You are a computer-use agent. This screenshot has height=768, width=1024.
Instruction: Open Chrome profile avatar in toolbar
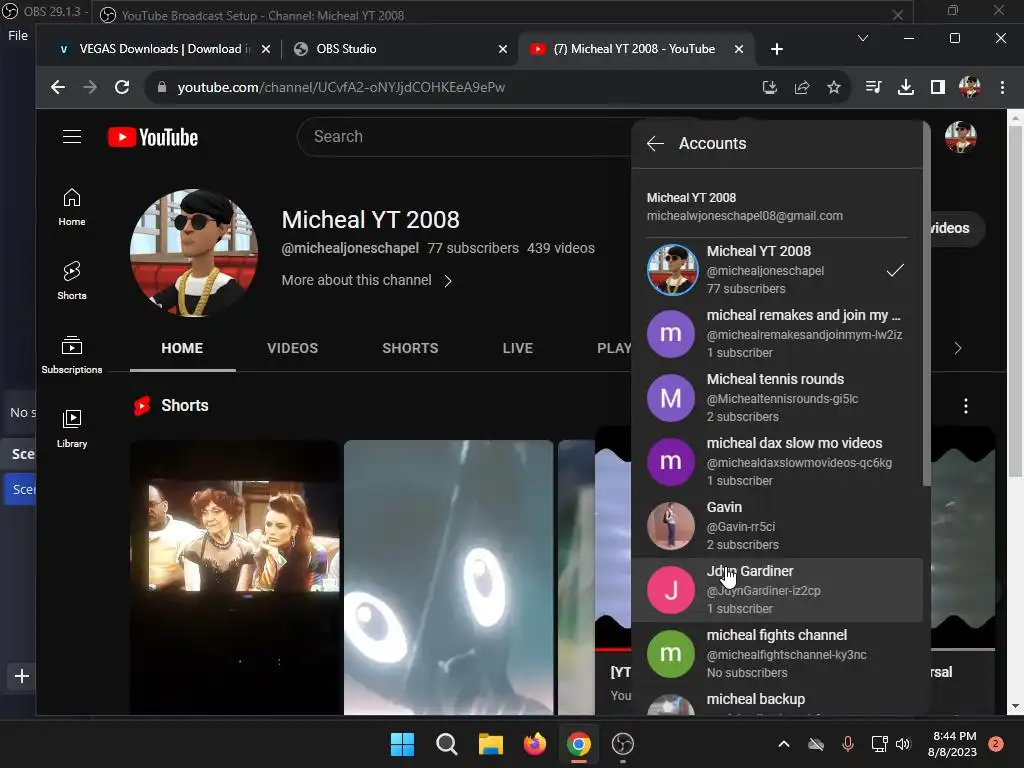970,87
